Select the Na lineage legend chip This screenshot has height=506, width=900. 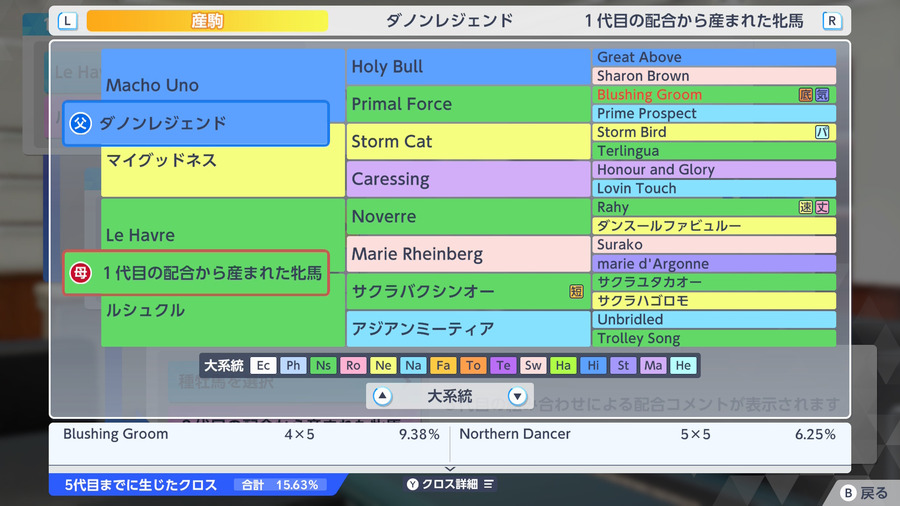click(413, 365)
